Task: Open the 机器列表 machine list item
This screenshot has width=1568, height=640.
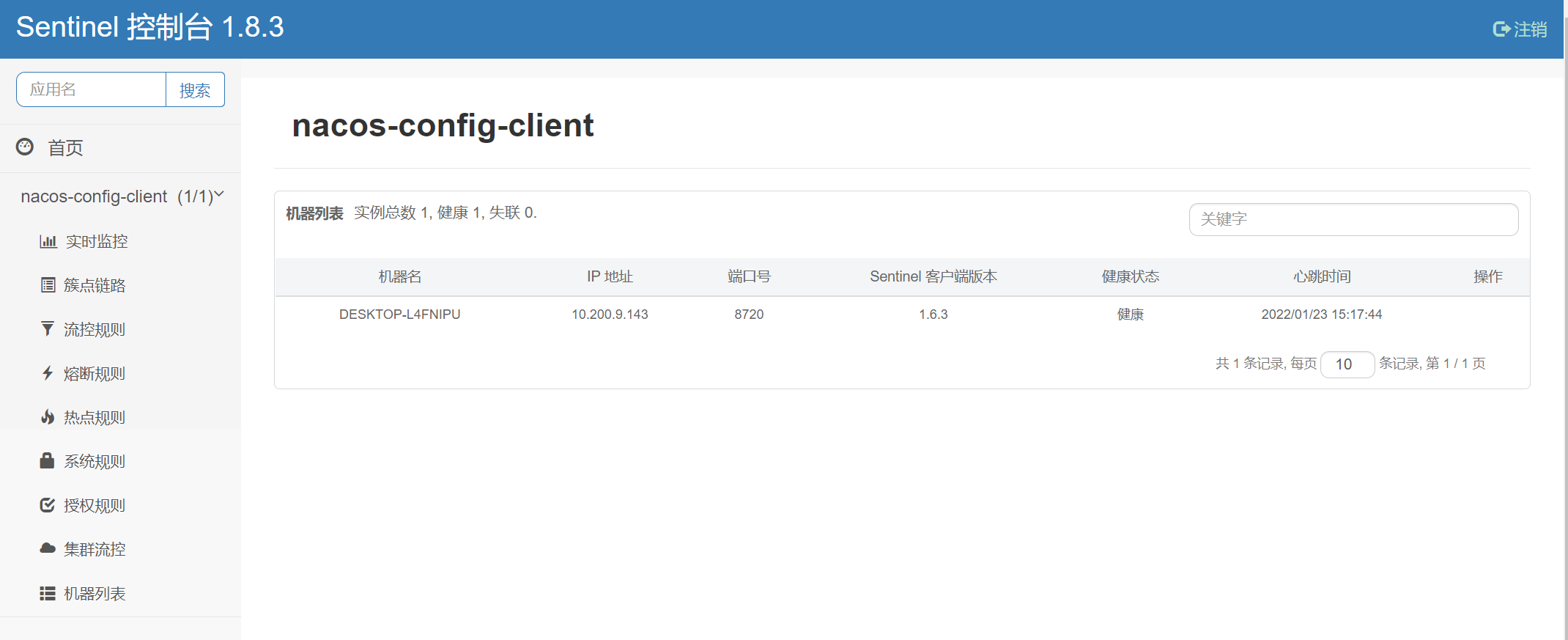Action: (x=95, y=593)
